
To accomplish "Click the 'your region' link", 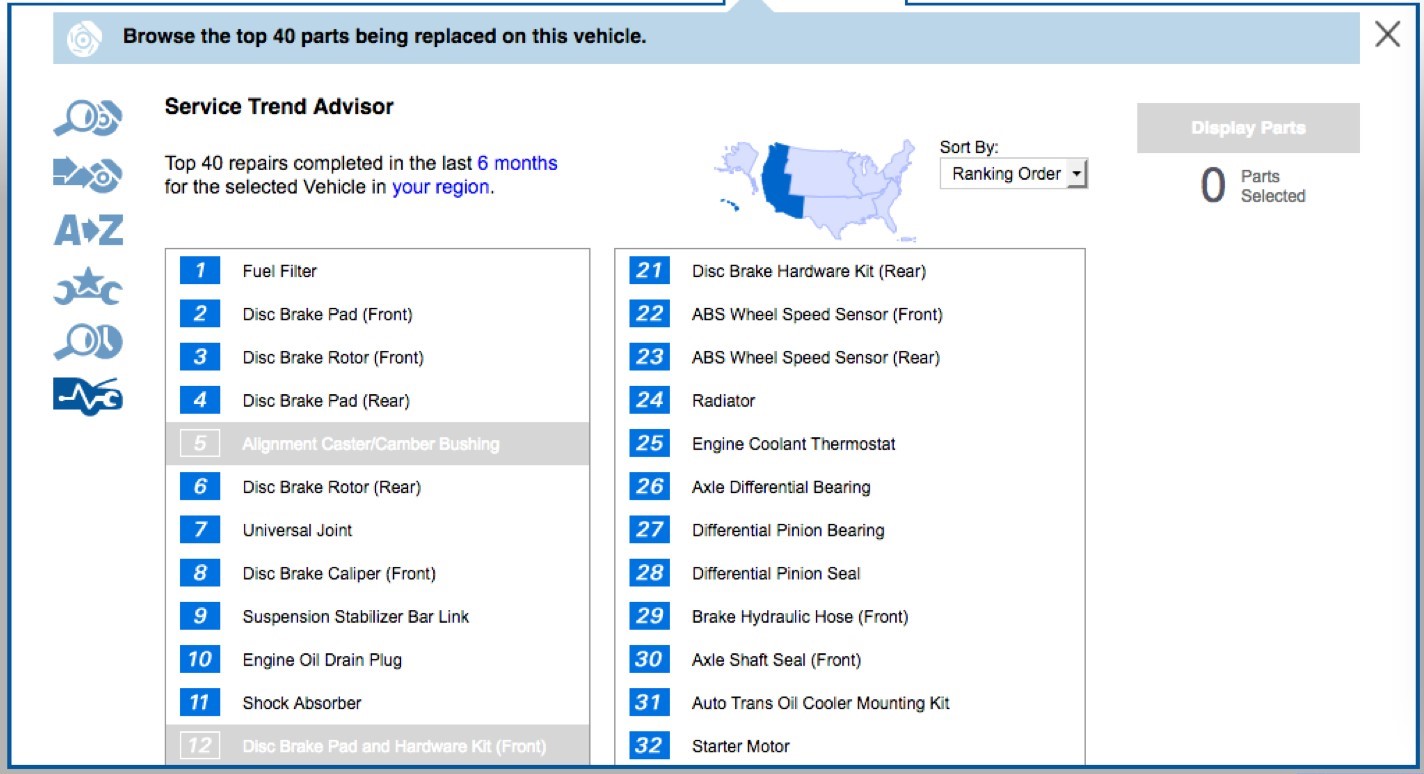I will click(440, 187).
